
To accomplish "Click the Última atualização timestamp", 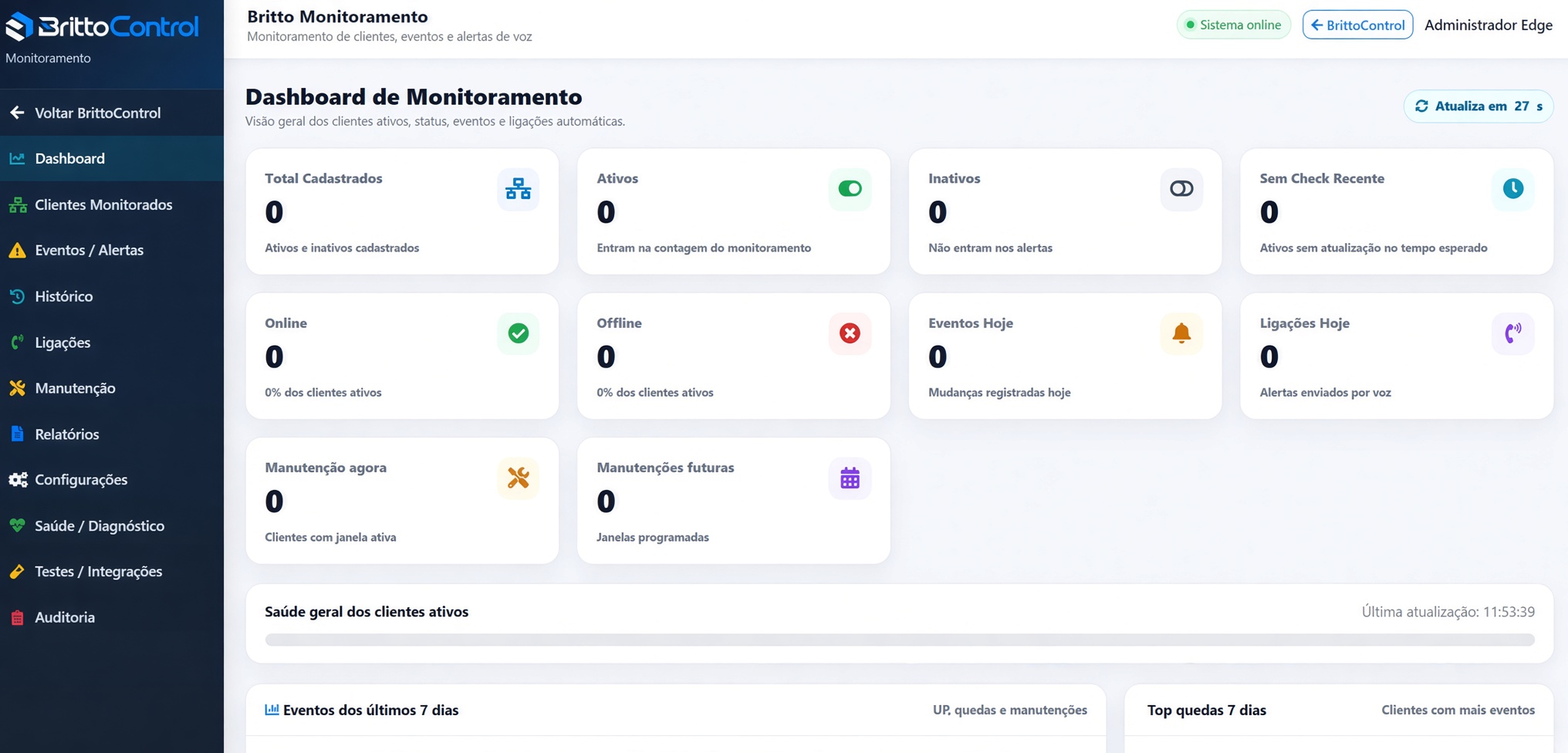I will click(1448, 612).
